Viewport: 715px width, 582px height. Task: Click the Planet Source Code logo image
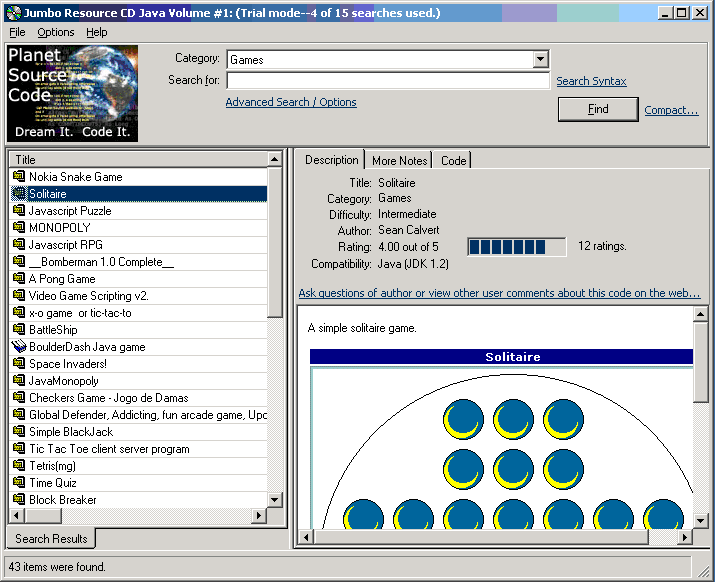click(x=72, y=94)
